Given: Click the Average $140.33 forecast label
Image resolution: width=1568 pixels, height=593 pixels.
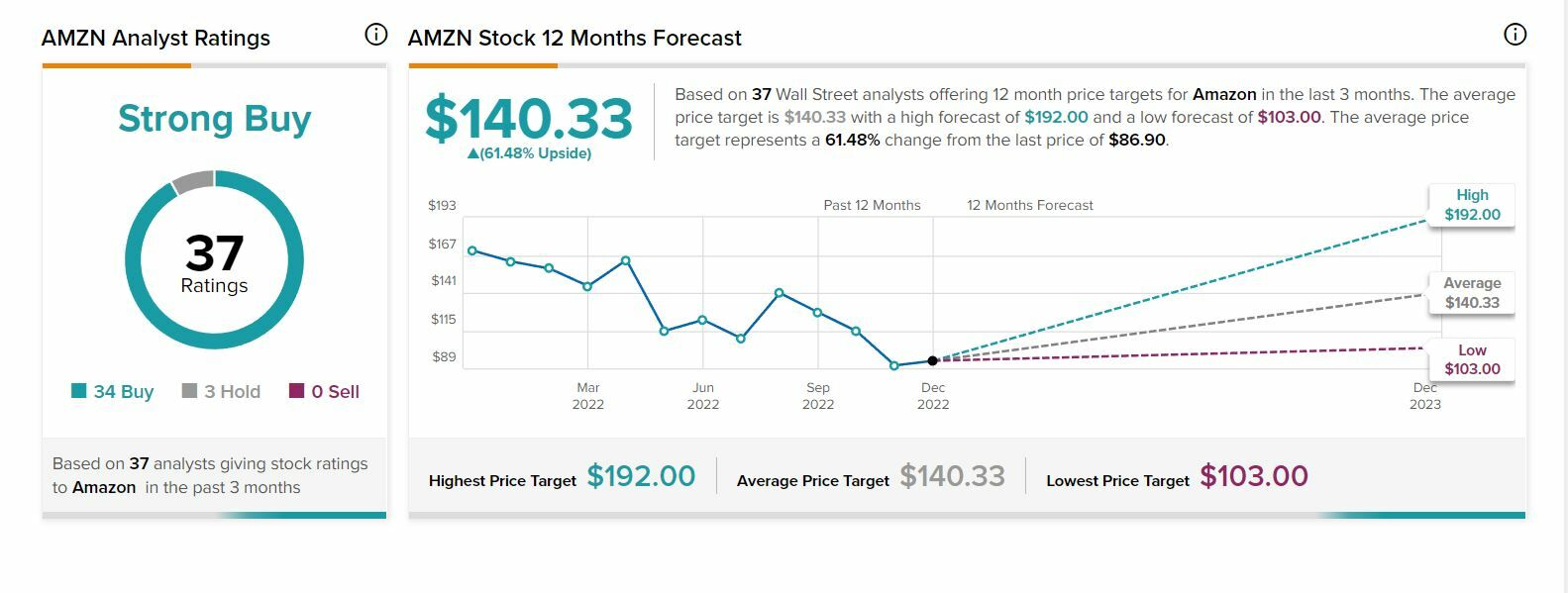Looking at the screenshot, I should click(1472, 293).
